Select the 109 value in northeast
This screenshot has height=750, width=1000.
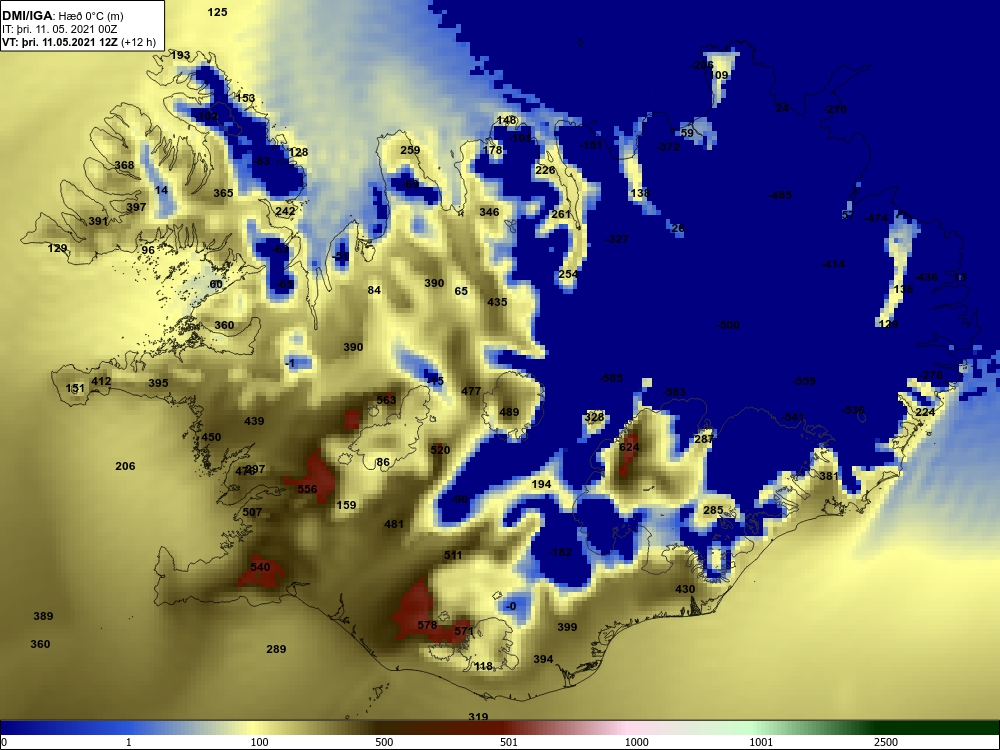[x=719, y=75]
